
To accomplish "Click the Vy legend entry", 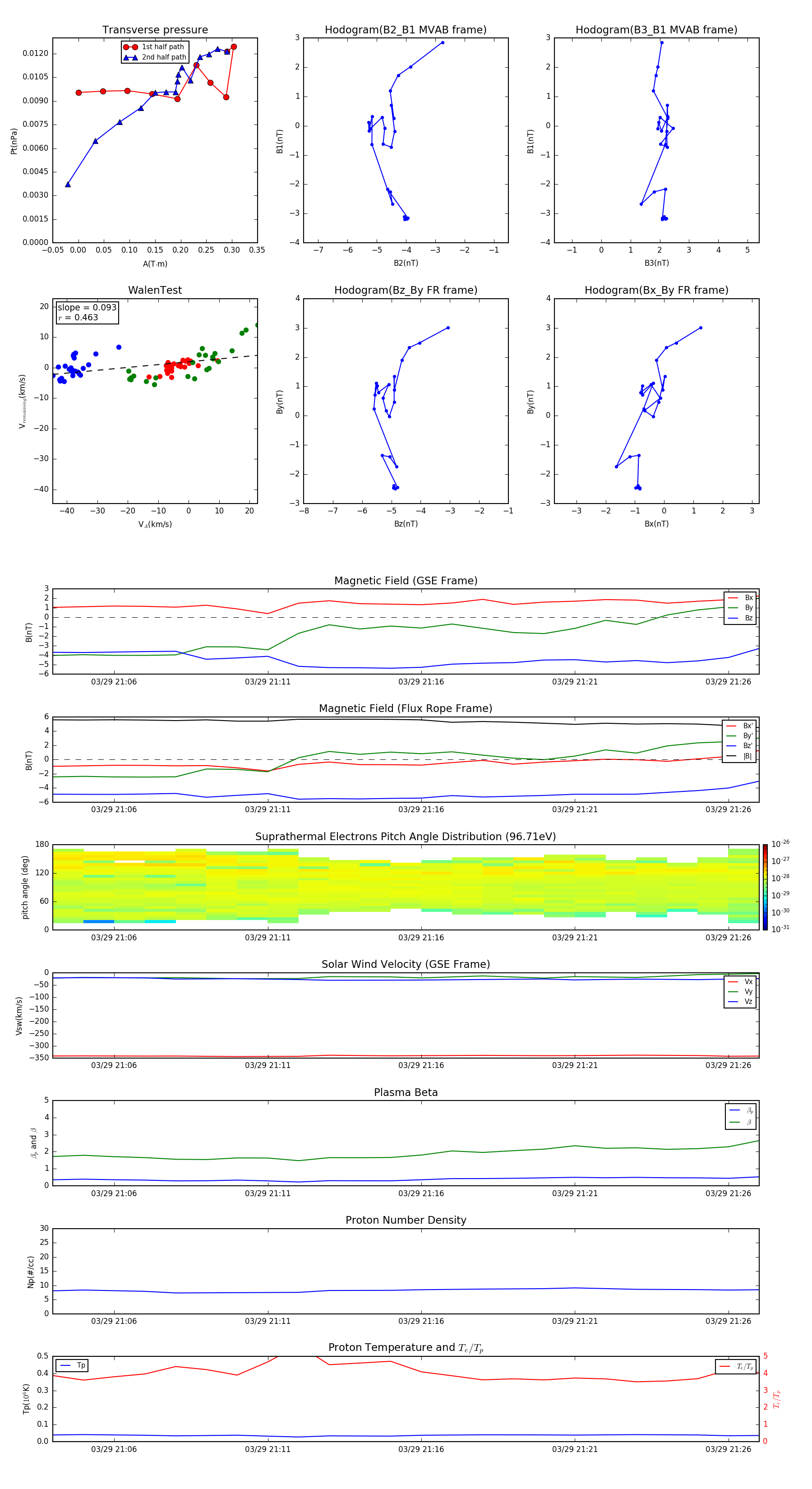I will click(x=740, y=991).
